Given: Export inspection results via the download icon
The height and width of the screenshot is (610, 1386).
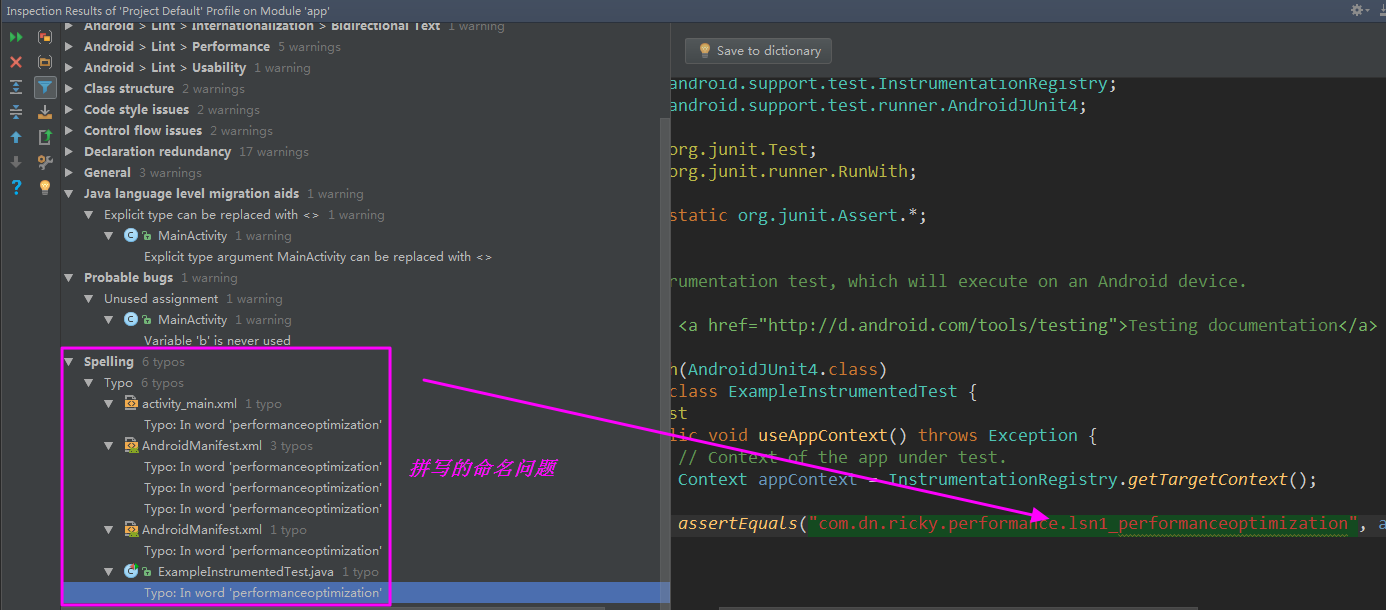Looking at the screenshot, I should 44,111.
